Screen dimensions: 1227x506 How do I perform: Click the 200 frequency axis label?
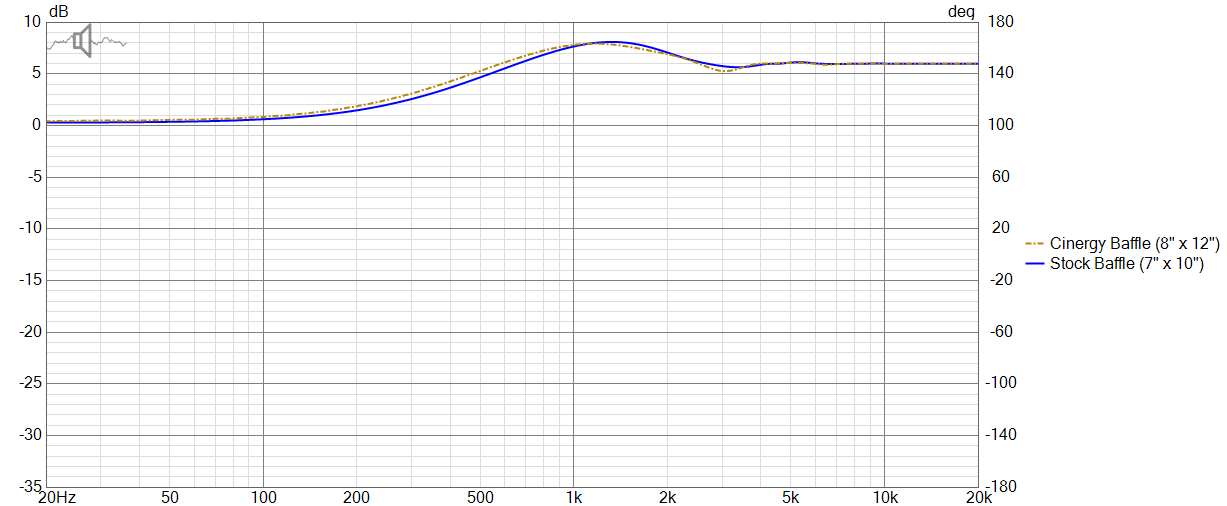click(x=357, y=497)
